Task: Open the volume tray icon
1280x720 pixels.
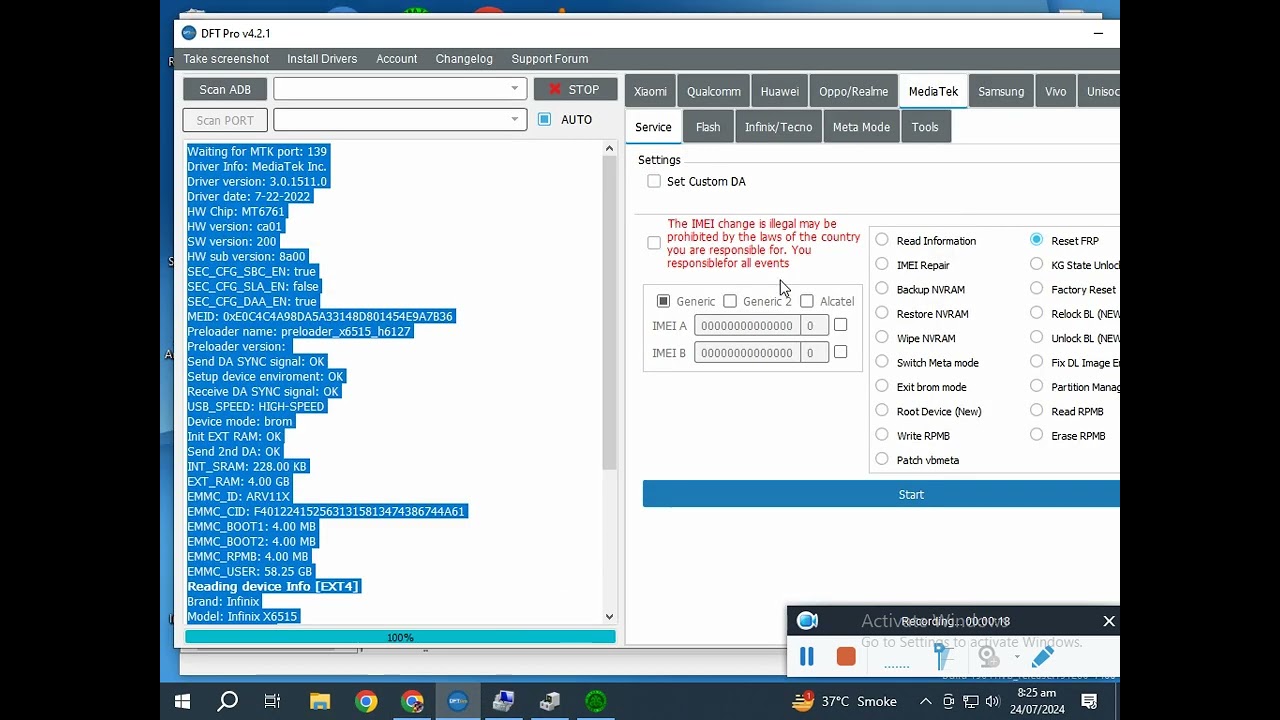Action: point(993,702)
